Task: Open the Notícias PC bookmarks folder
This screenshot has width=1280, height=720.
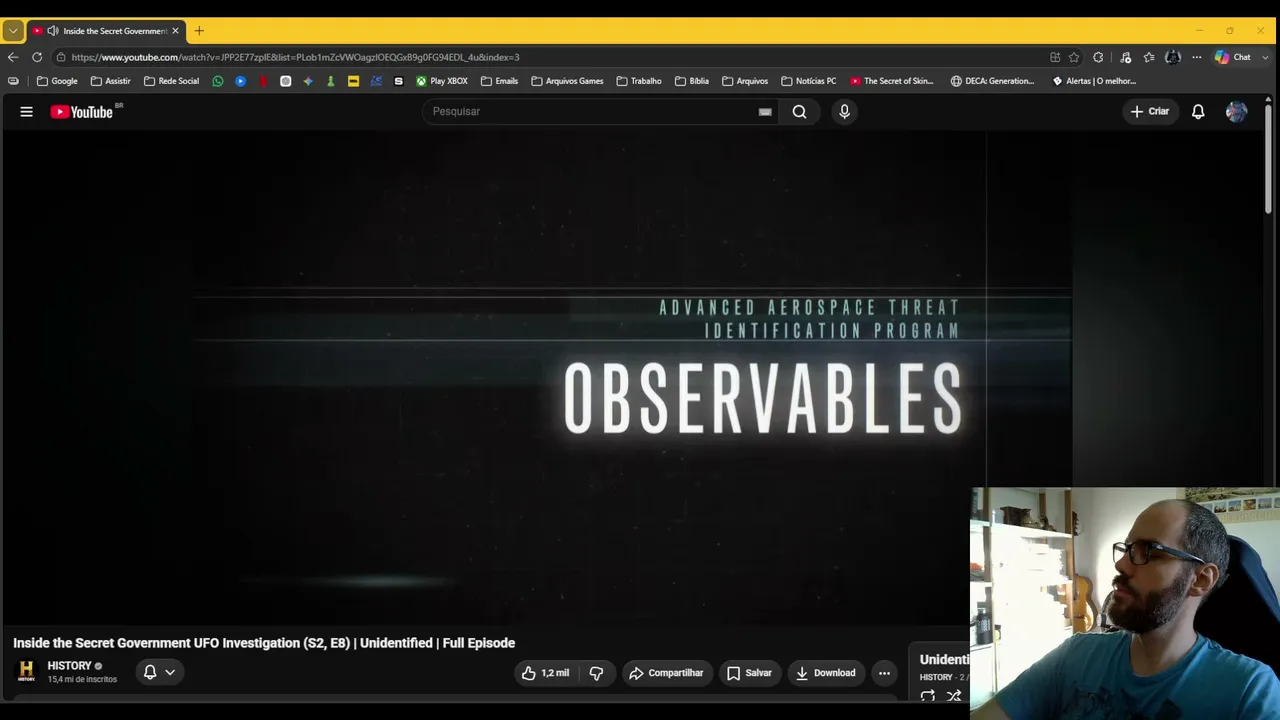Action: click(x=809, y=81)
